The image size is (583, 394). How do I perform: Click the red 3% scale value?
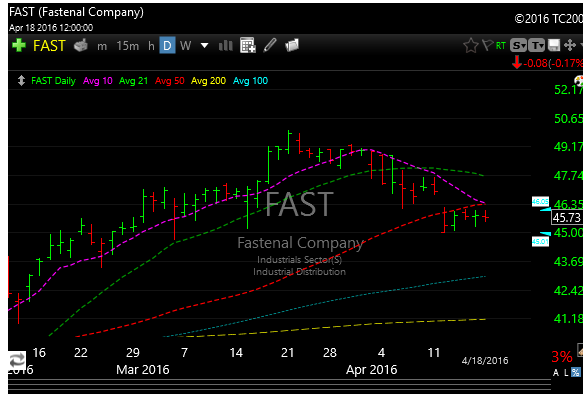coord(562,357)
